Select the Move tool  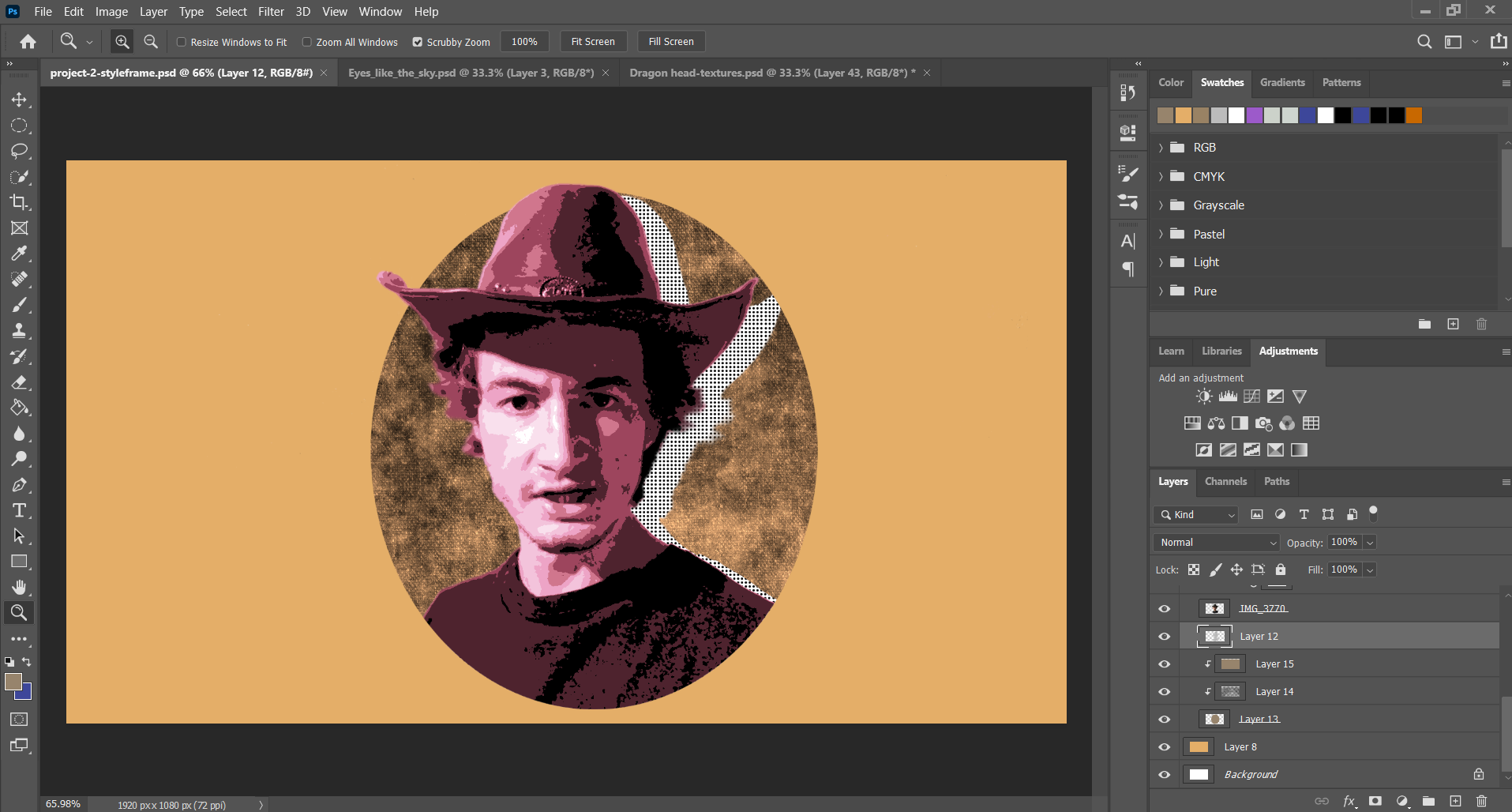point(19,100)
